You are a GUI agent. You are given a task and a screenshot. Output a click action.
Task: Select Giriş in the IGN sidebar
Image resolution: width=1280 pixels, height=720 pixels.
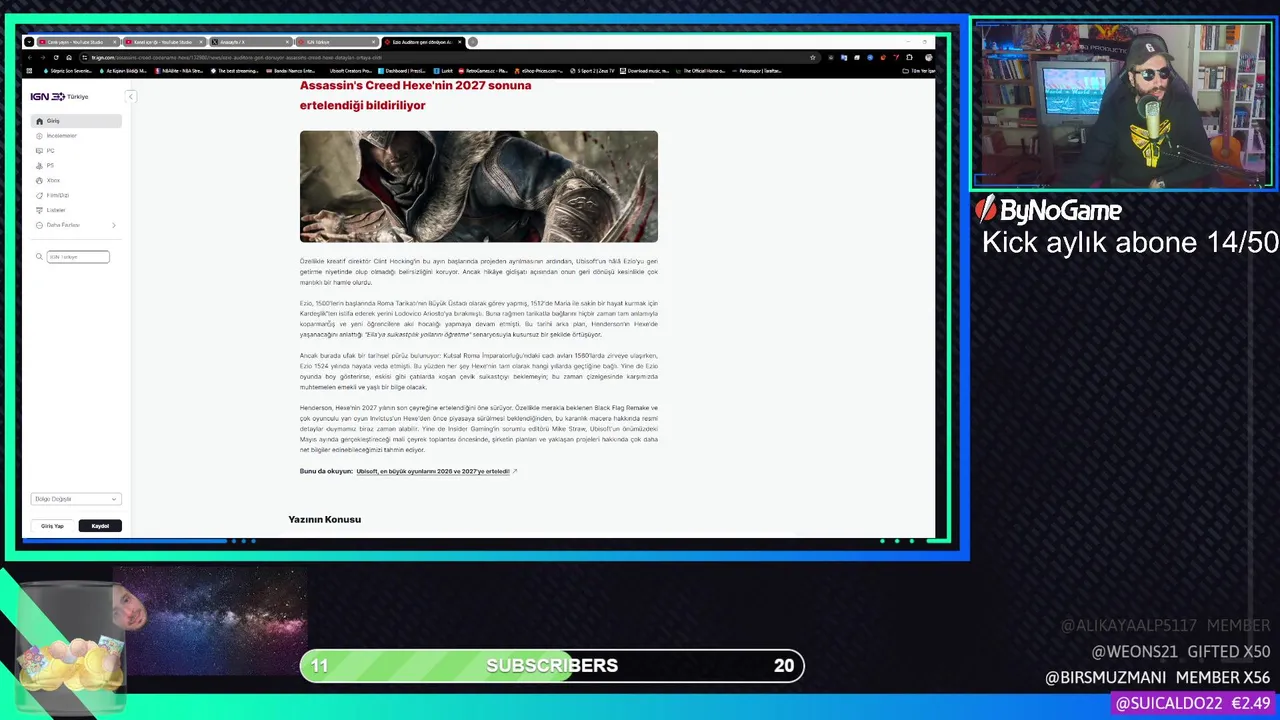(x=76, y=121)
